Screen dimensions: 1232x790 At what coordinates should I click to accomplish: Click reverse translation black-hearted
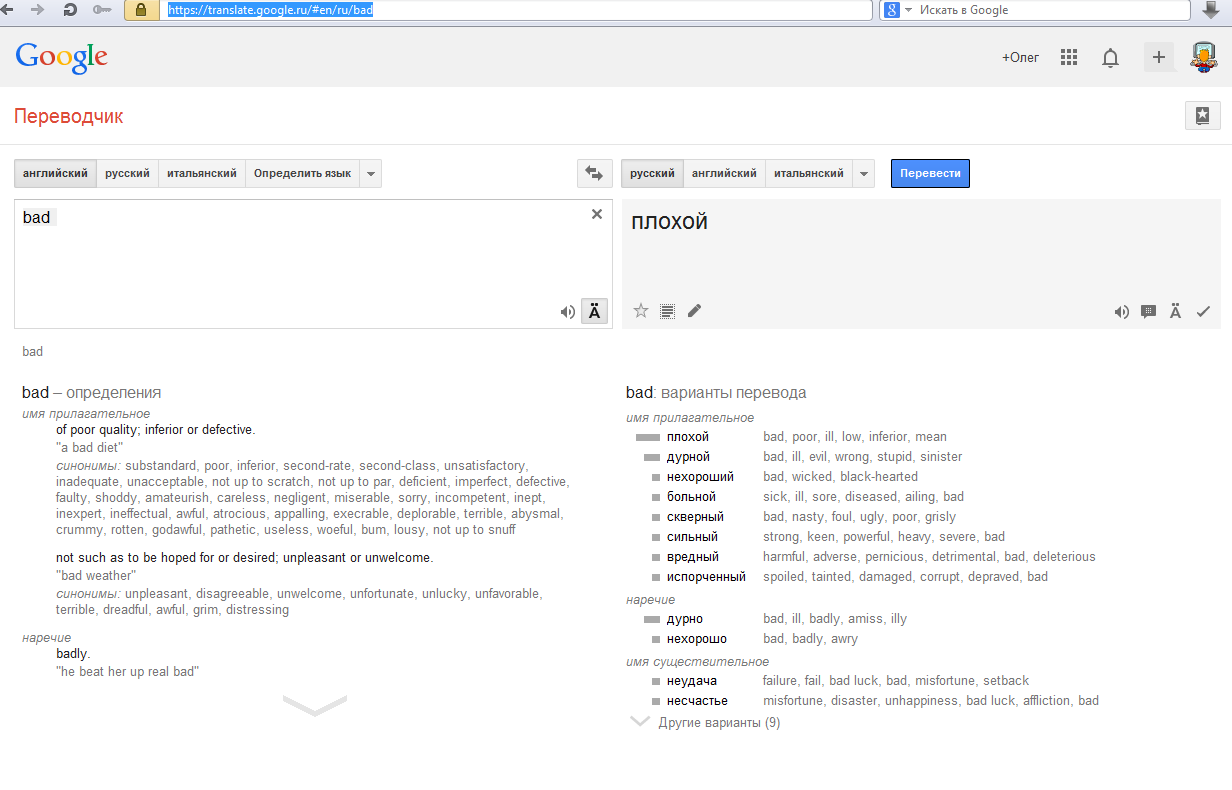(x=879, y=477)
